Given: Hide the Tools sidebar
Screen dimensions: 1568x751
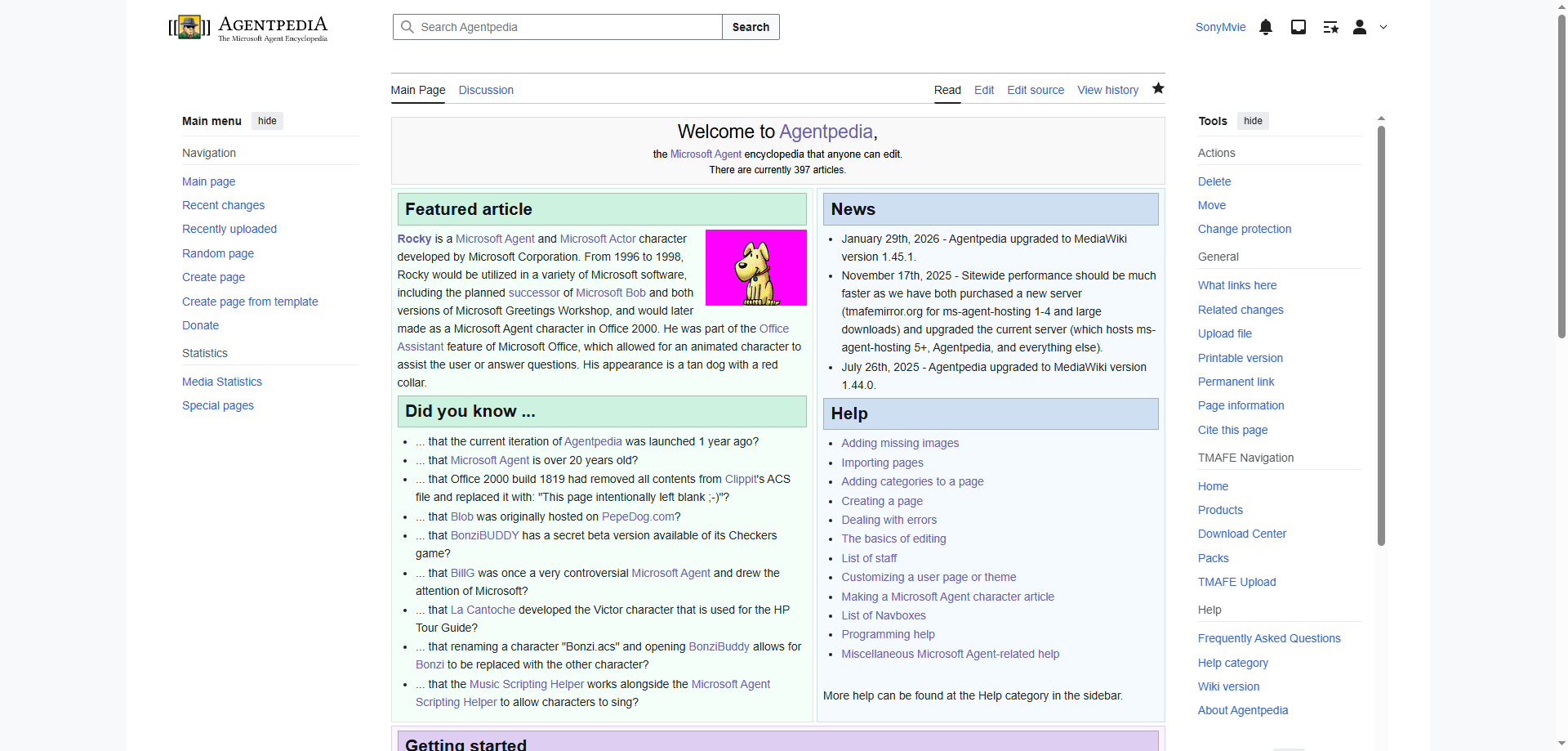Looking at the screenshot, I should [x=1253, y=121].
